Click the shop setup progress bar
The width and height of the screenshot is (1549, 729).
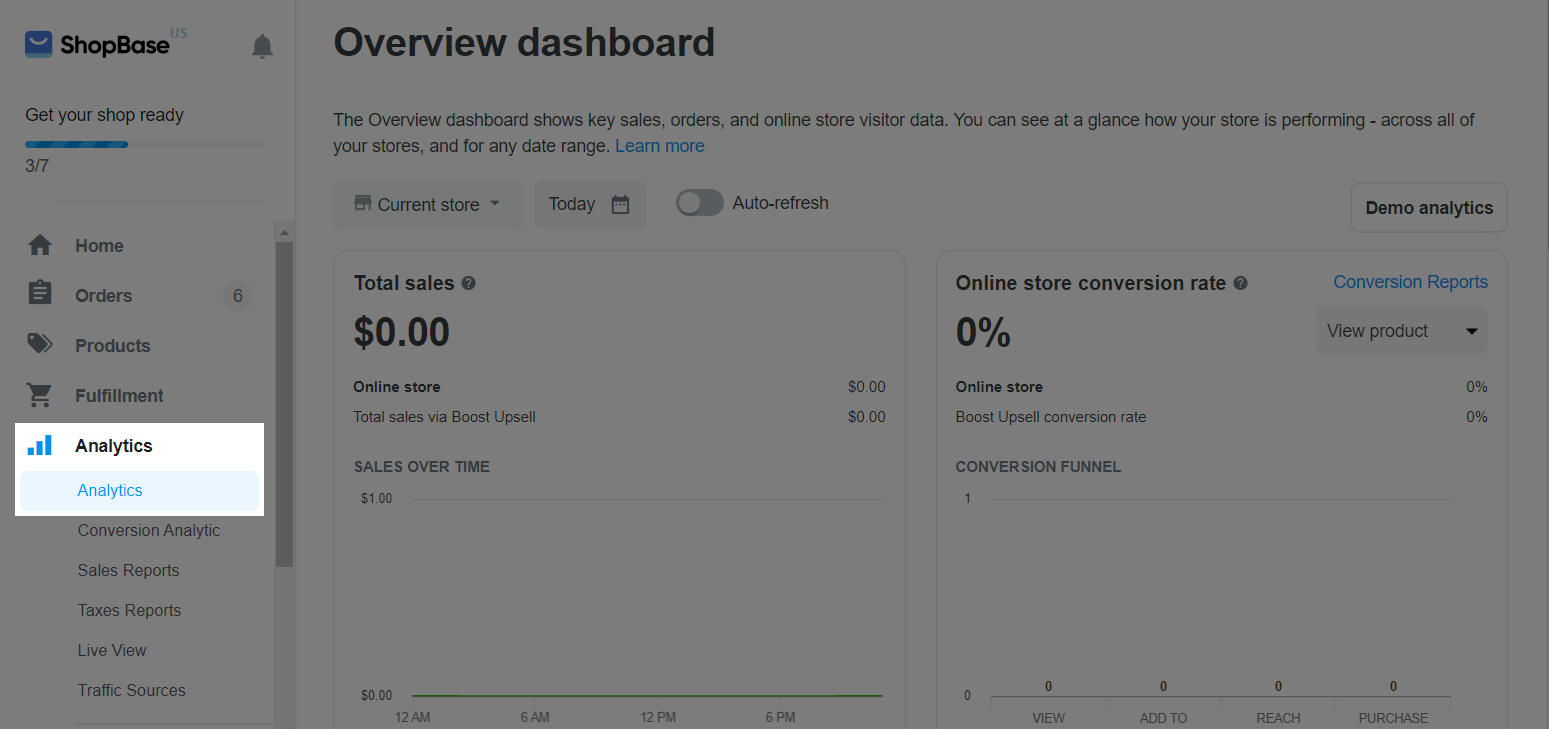coord(145,144)
